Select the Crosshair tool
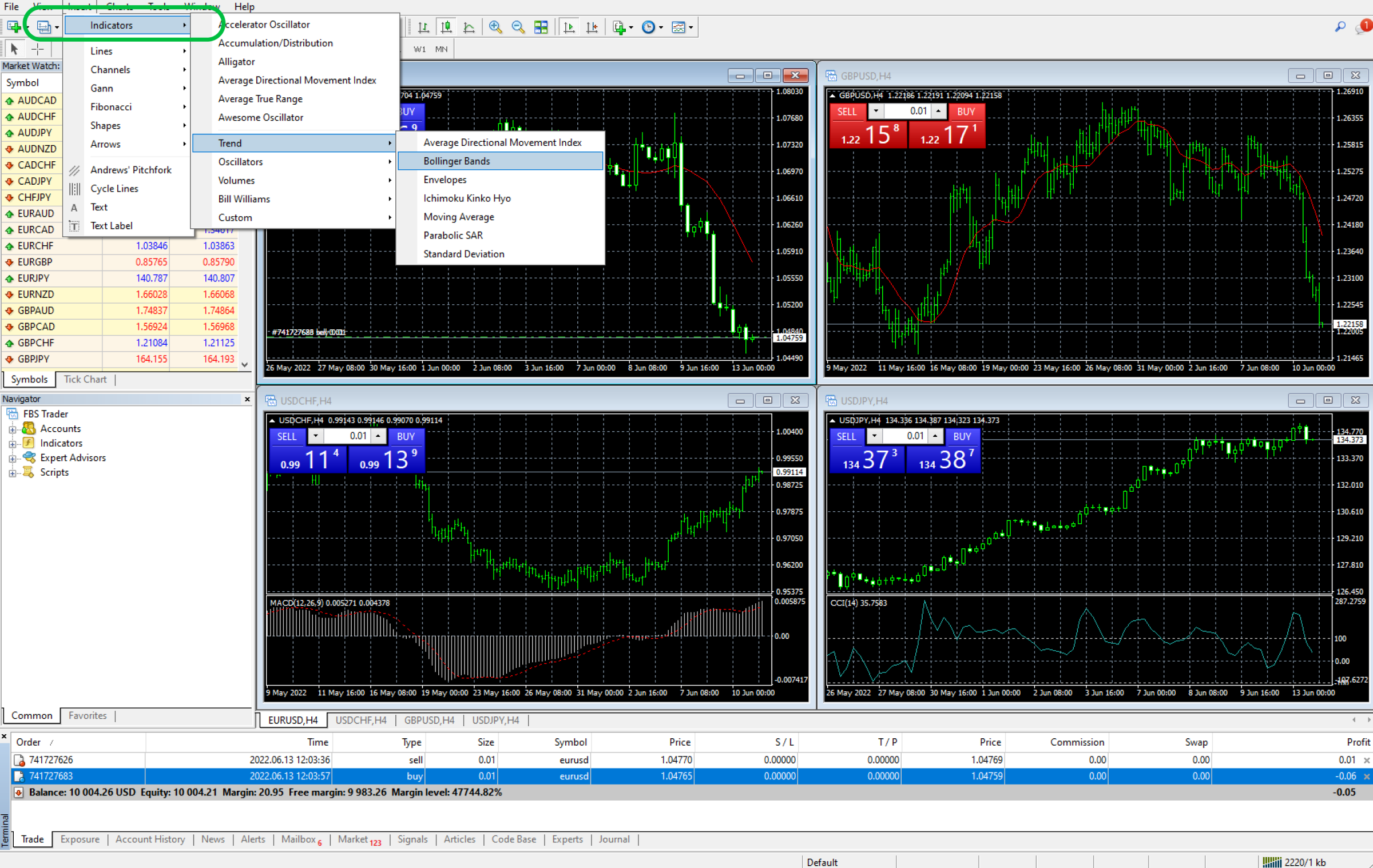 tap(37, 49)
